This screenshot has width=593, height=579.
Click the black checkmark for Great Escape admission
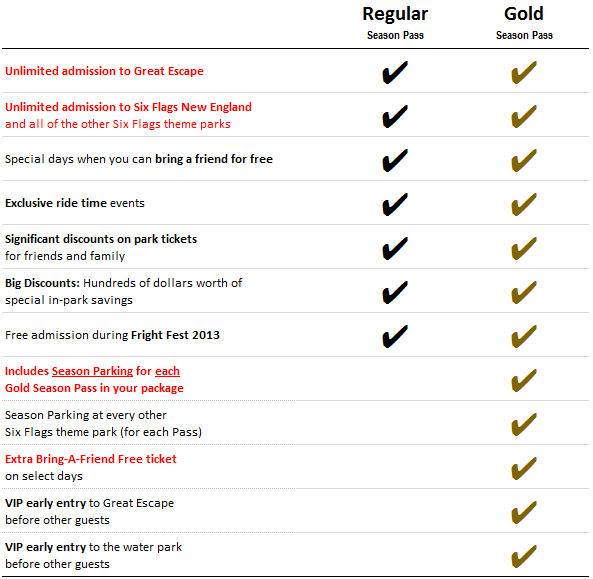[395, 72]
